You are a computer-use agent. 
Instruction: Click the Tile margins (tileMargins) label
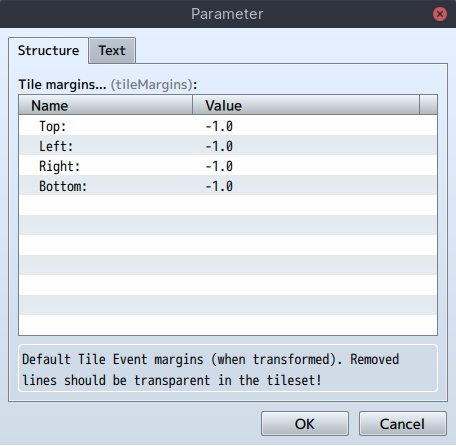pos(108,84)
